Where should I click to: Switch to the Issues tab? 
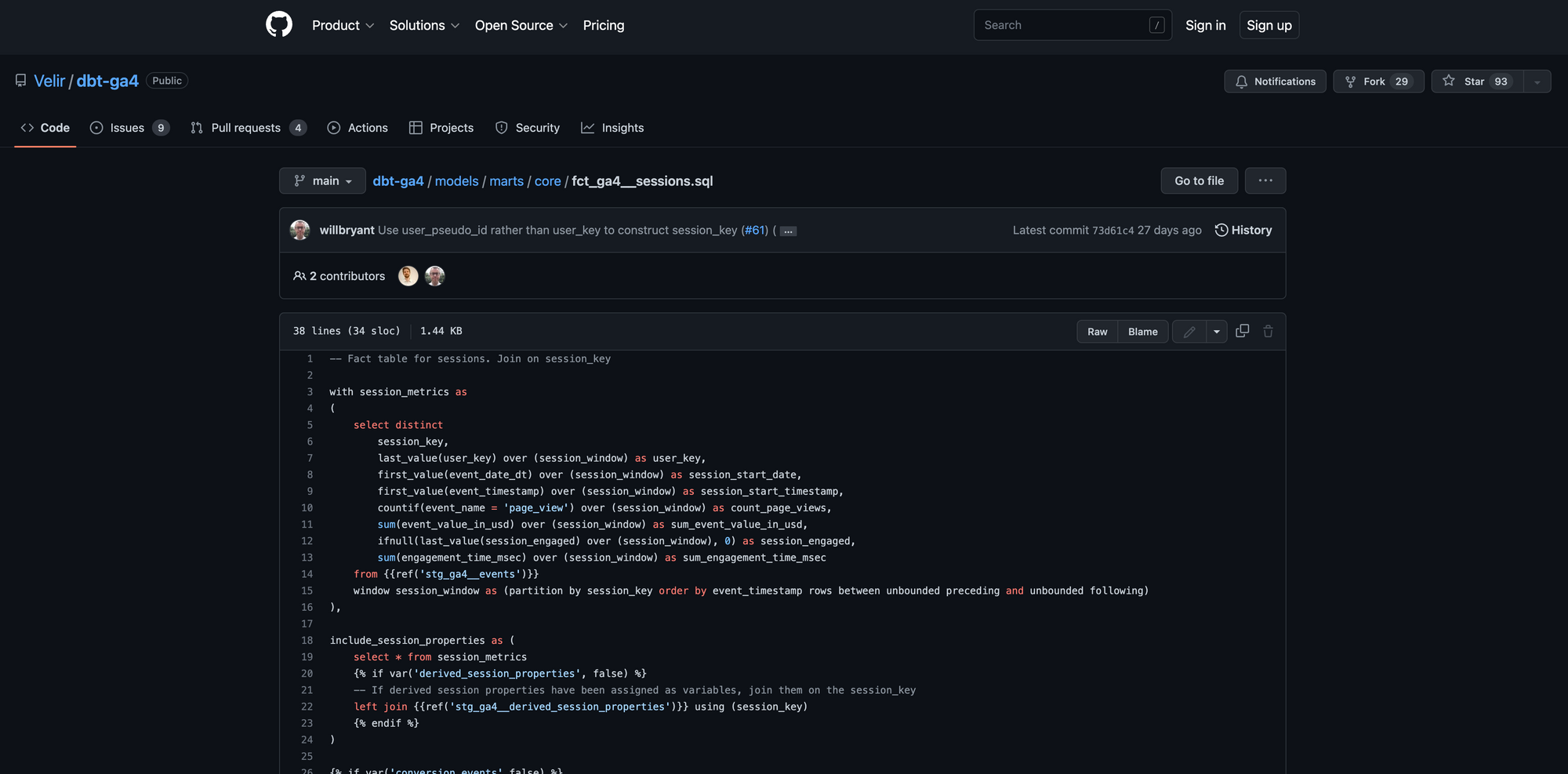click(129, 128)
